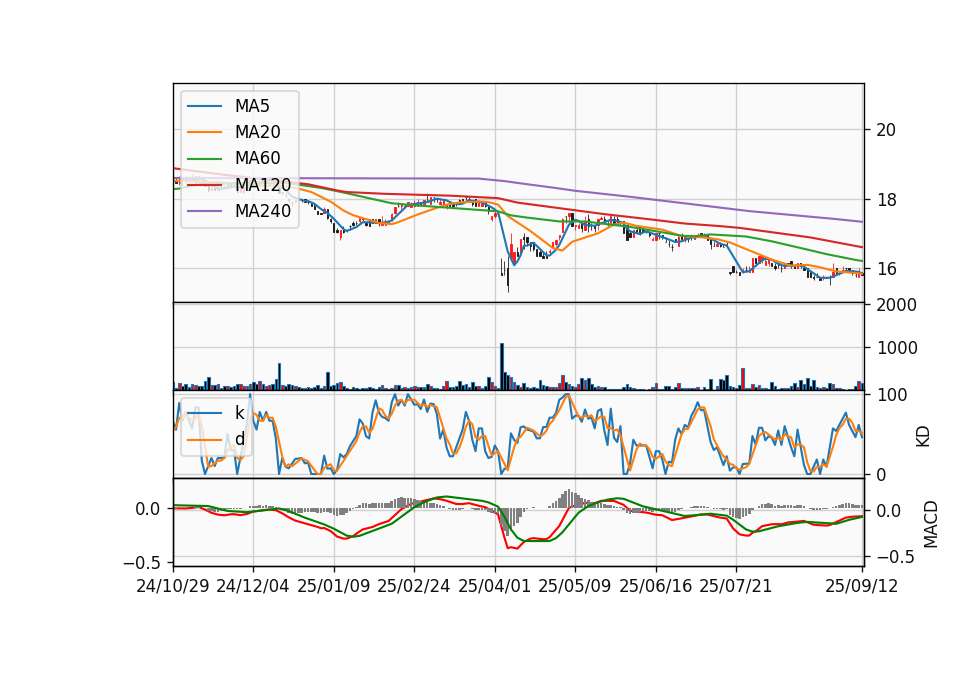Click the lowest candlestick wick in April

508,279
